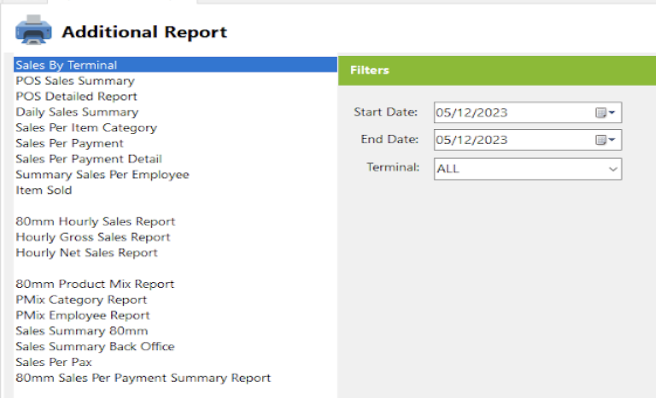The width and height of the screenshot is (656, 398).
Task: Pick the Hourly Gross Sales Report
Action: click(x=93, y=237)
